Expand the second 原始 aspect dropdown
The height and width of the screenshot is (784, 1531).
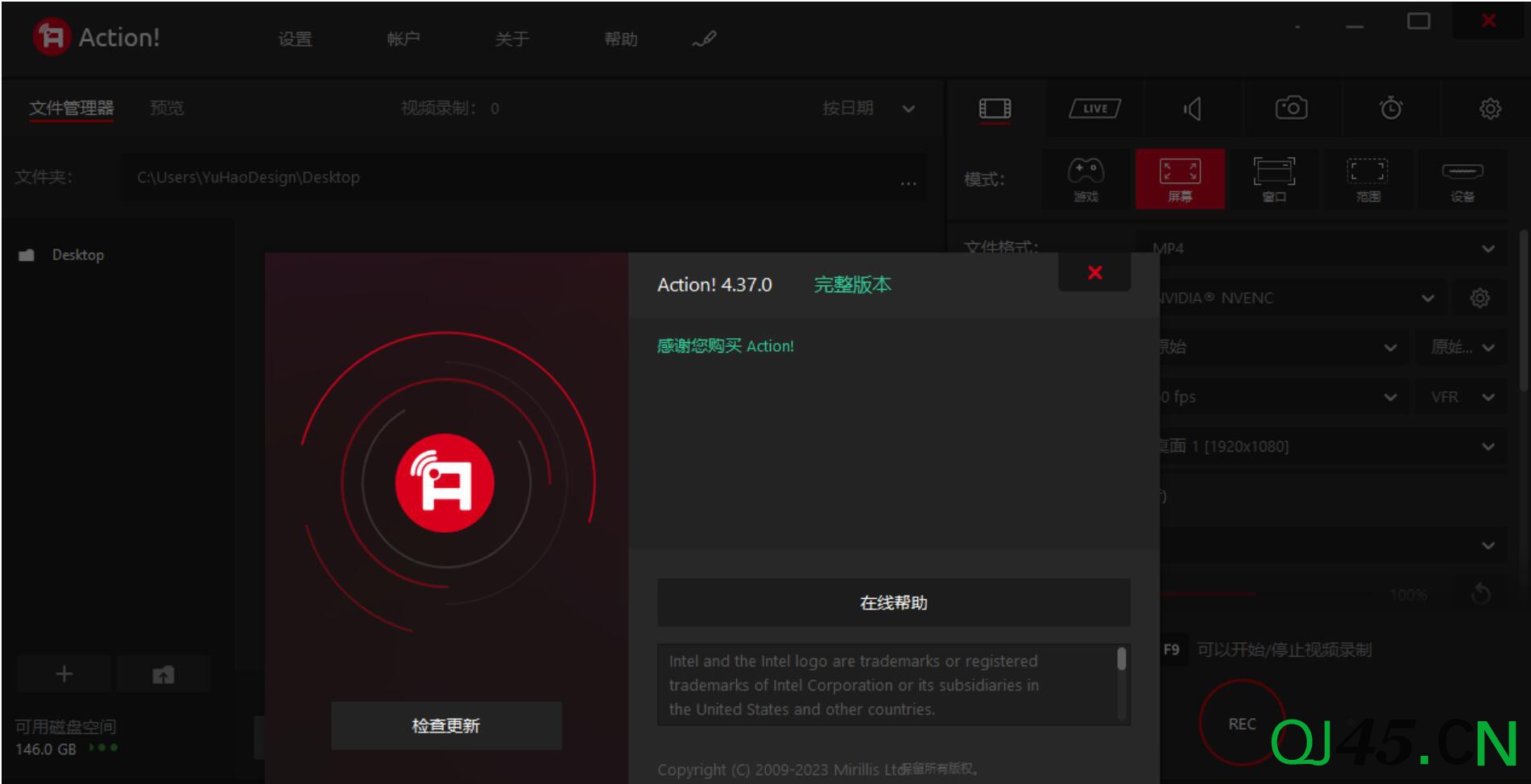coord(1462,347)
